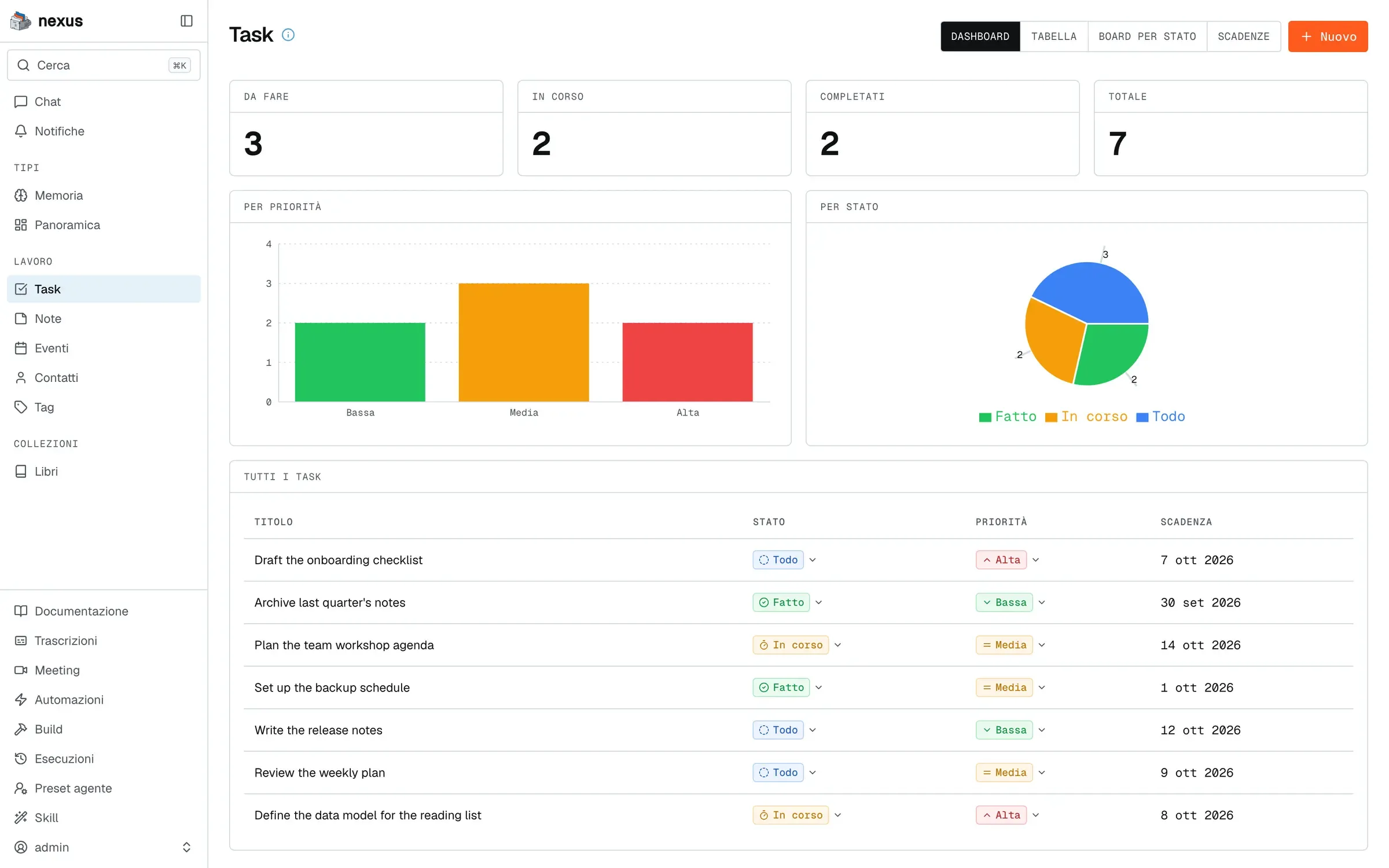Open the Tag icon in the sidebar
Screen dimensions: 1389x868
(x=21, y=407)
